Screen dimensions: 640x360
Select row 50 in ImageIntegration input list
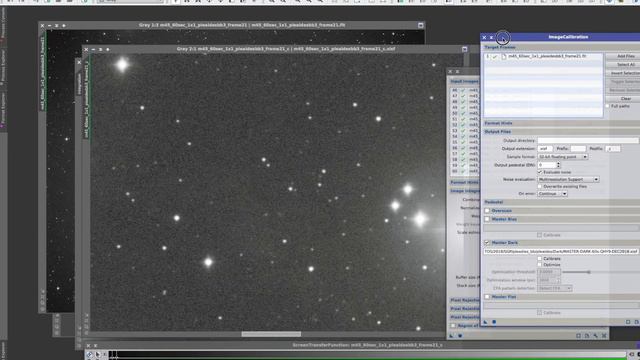[x=465, y=113]
